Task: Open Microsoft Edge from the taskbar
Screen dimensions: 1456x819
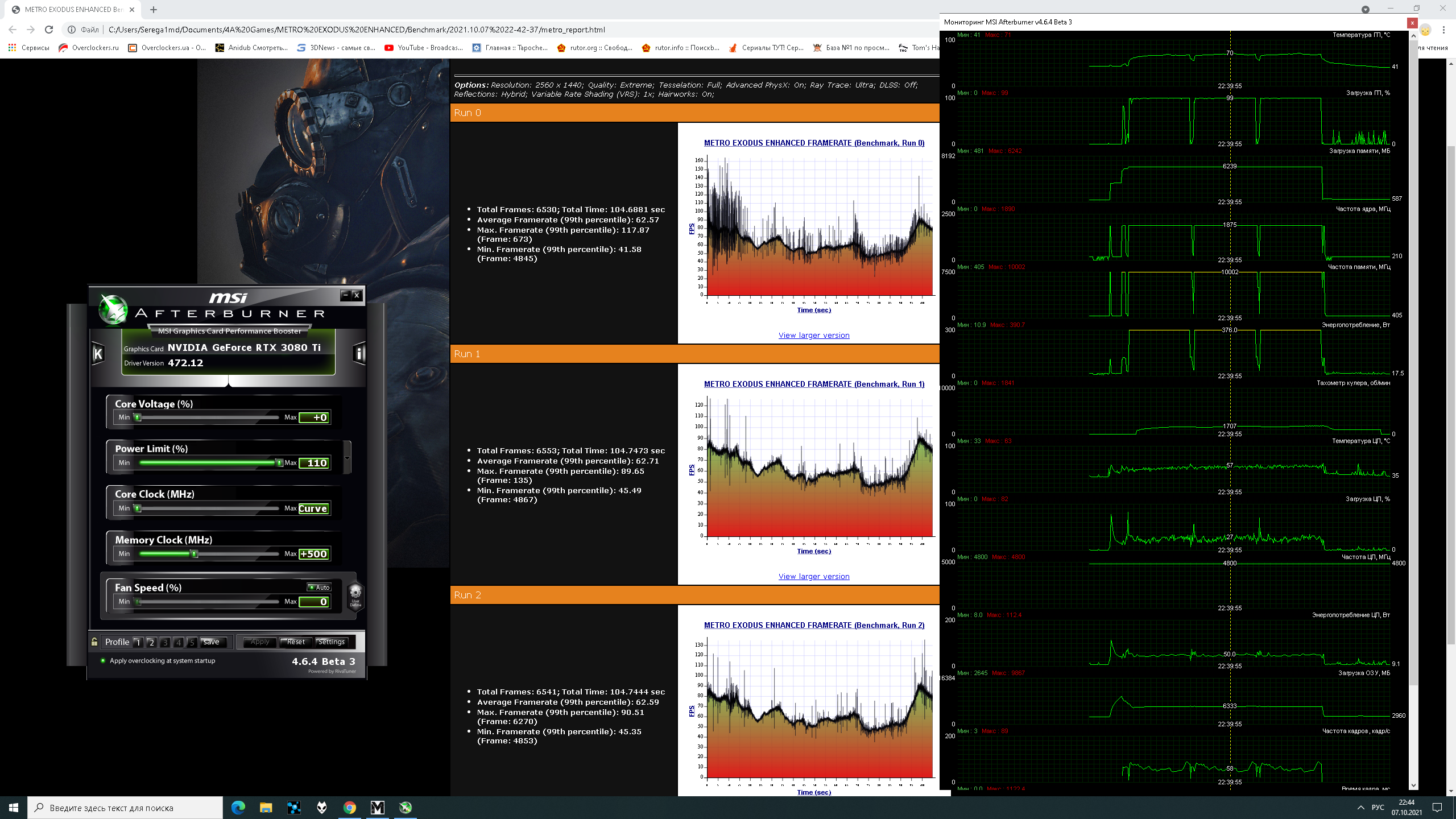Action: click(x=238, y=807)
